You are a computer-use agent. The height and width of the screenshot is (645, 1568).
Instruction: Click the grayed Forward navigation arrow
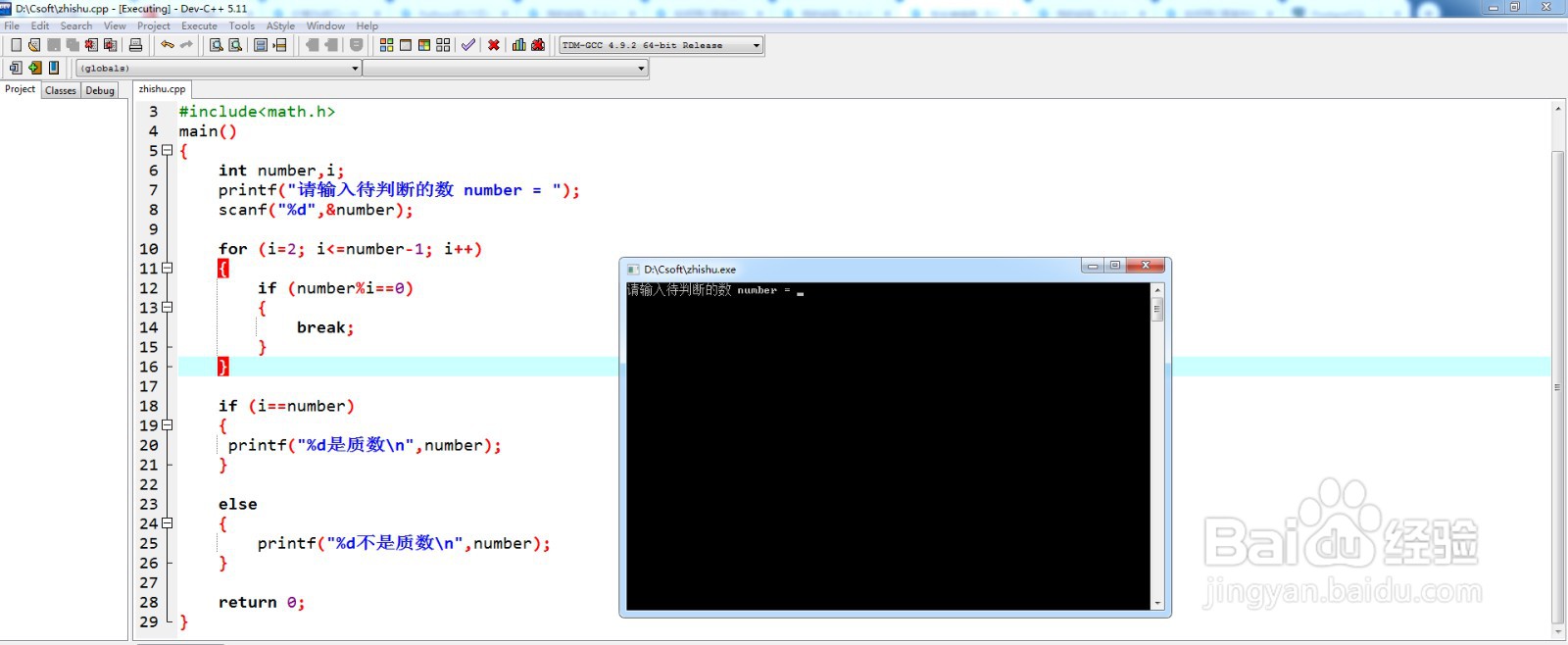coord(331,45)
